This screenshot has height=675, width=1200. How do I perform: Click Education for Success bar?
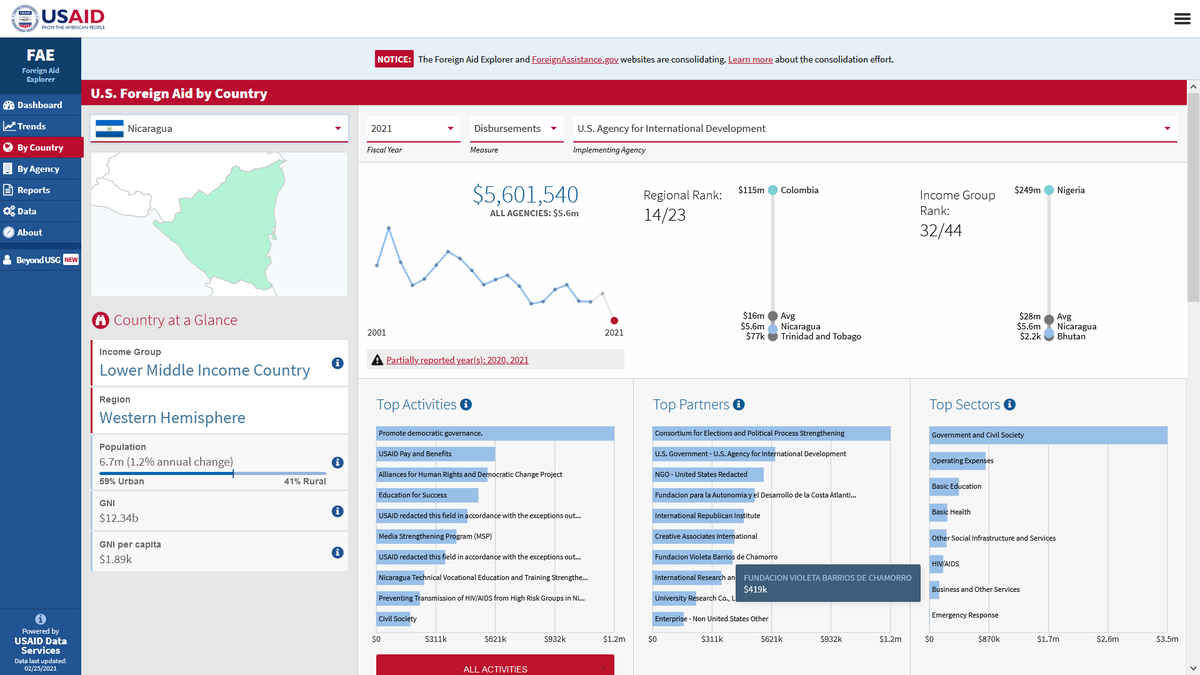427,495
